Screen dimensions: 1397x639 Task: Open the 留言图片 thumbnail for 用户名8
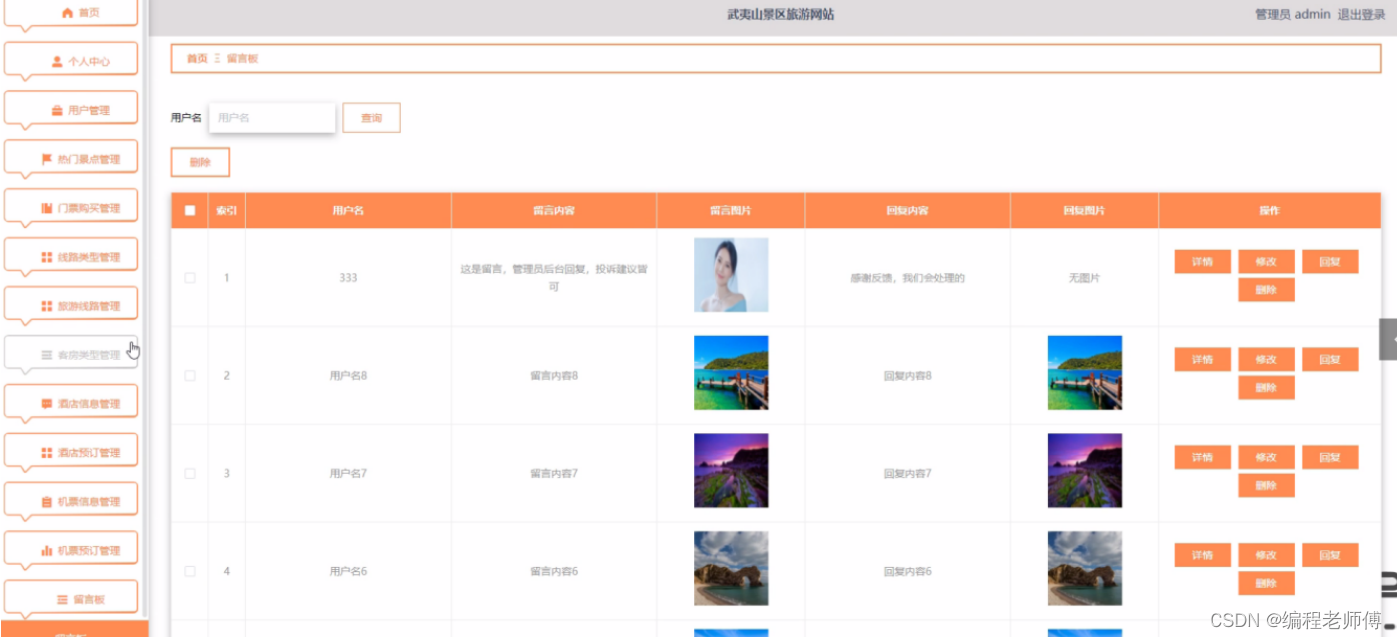click(x=731, y=373)
